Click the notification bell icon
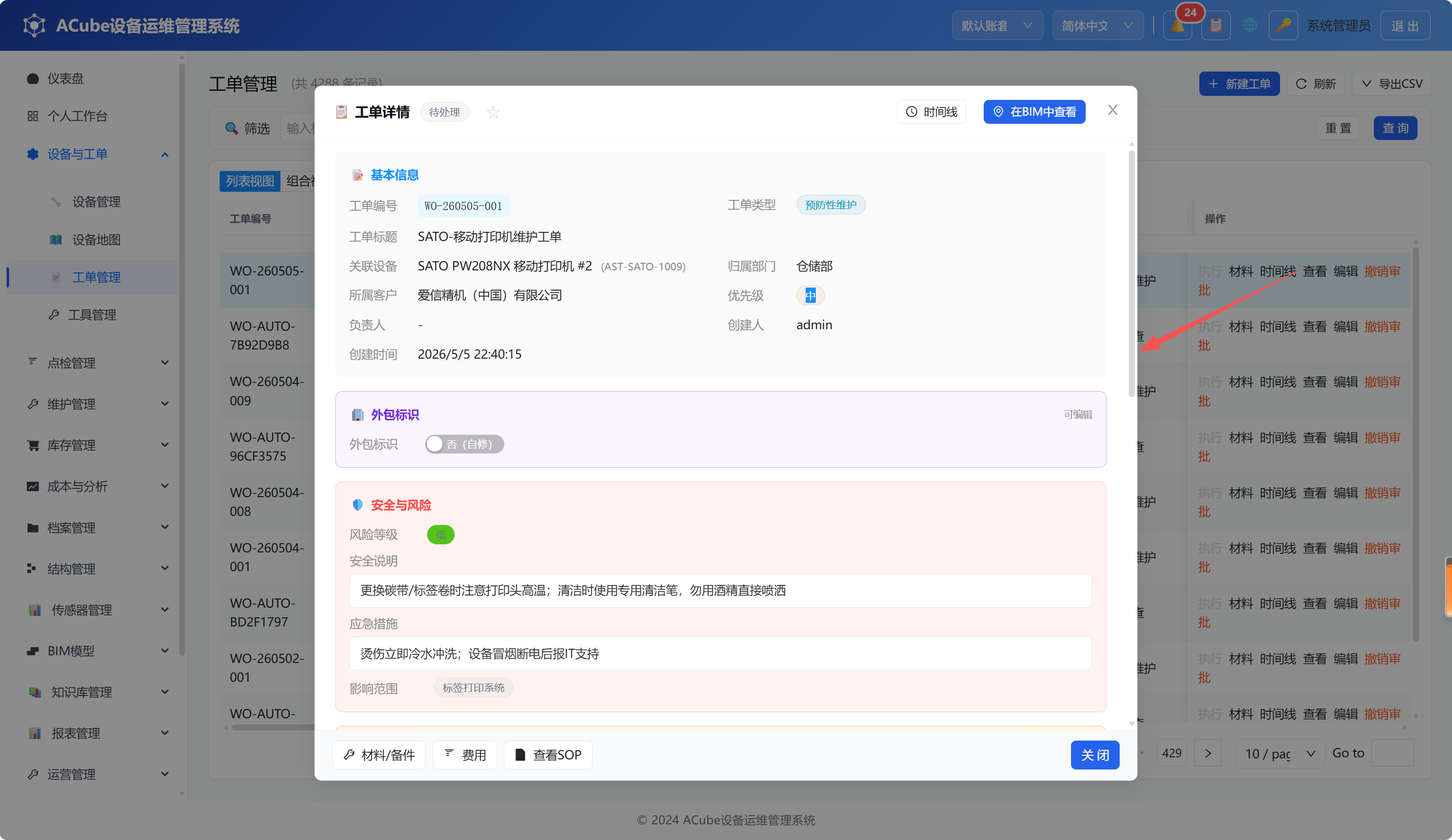Screen dimensions: 1452x840 1177,26
